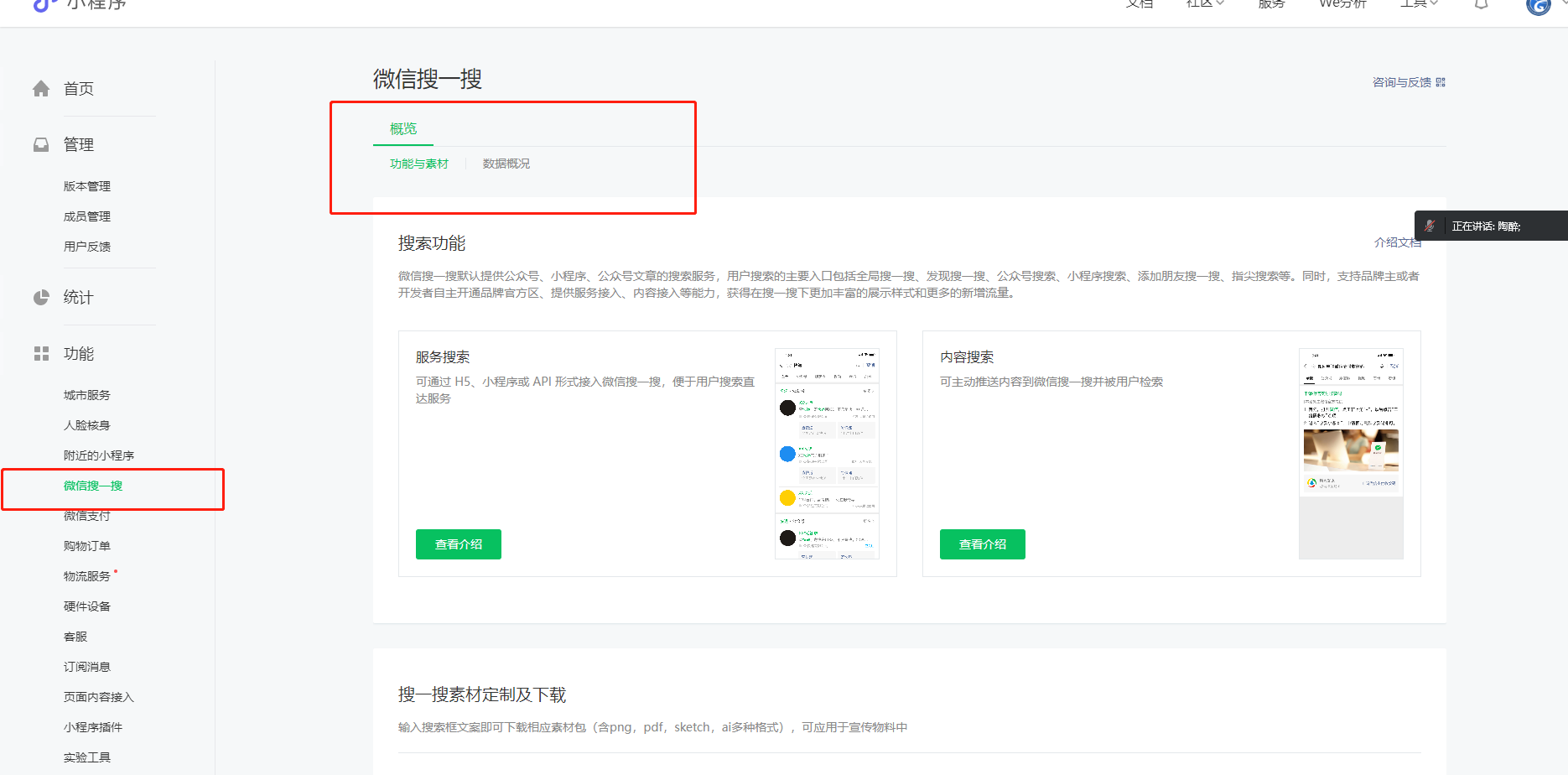Click the 搜一搜素材定制及下载 heading

(482, 694)
